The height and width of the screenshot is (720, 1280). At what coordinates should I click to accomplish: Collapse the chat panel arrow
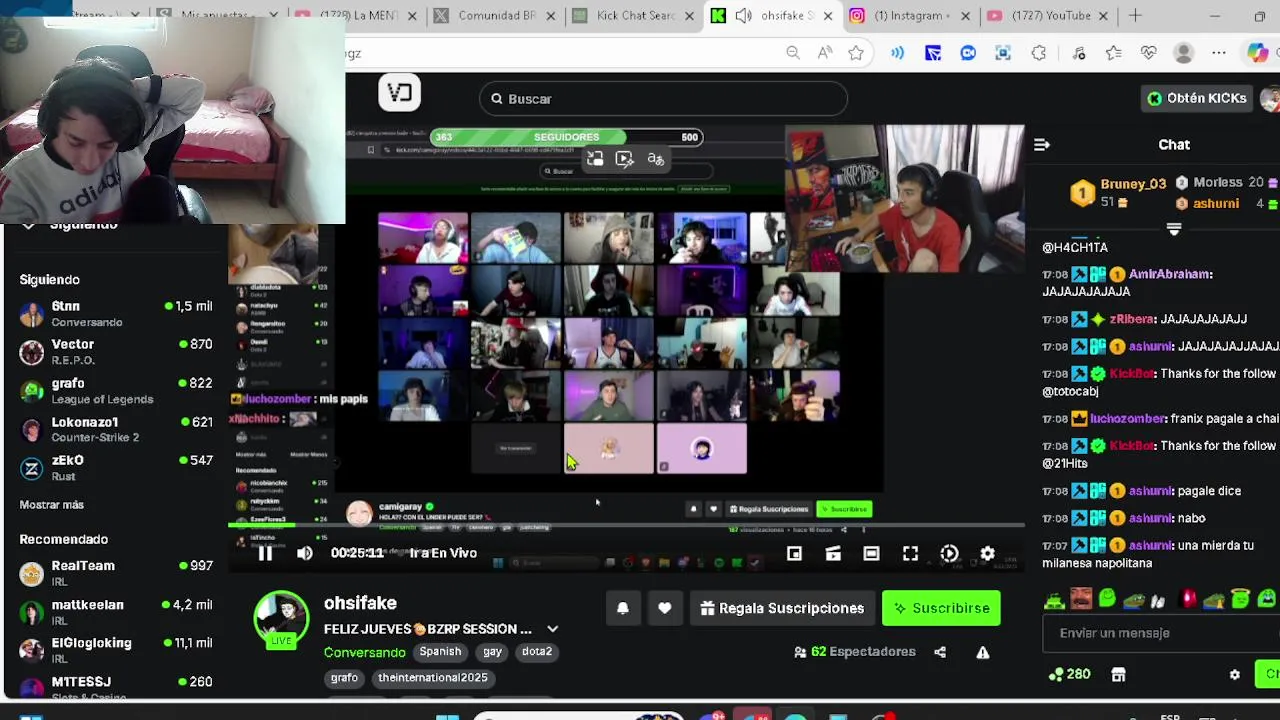(x=1042, y=145)
